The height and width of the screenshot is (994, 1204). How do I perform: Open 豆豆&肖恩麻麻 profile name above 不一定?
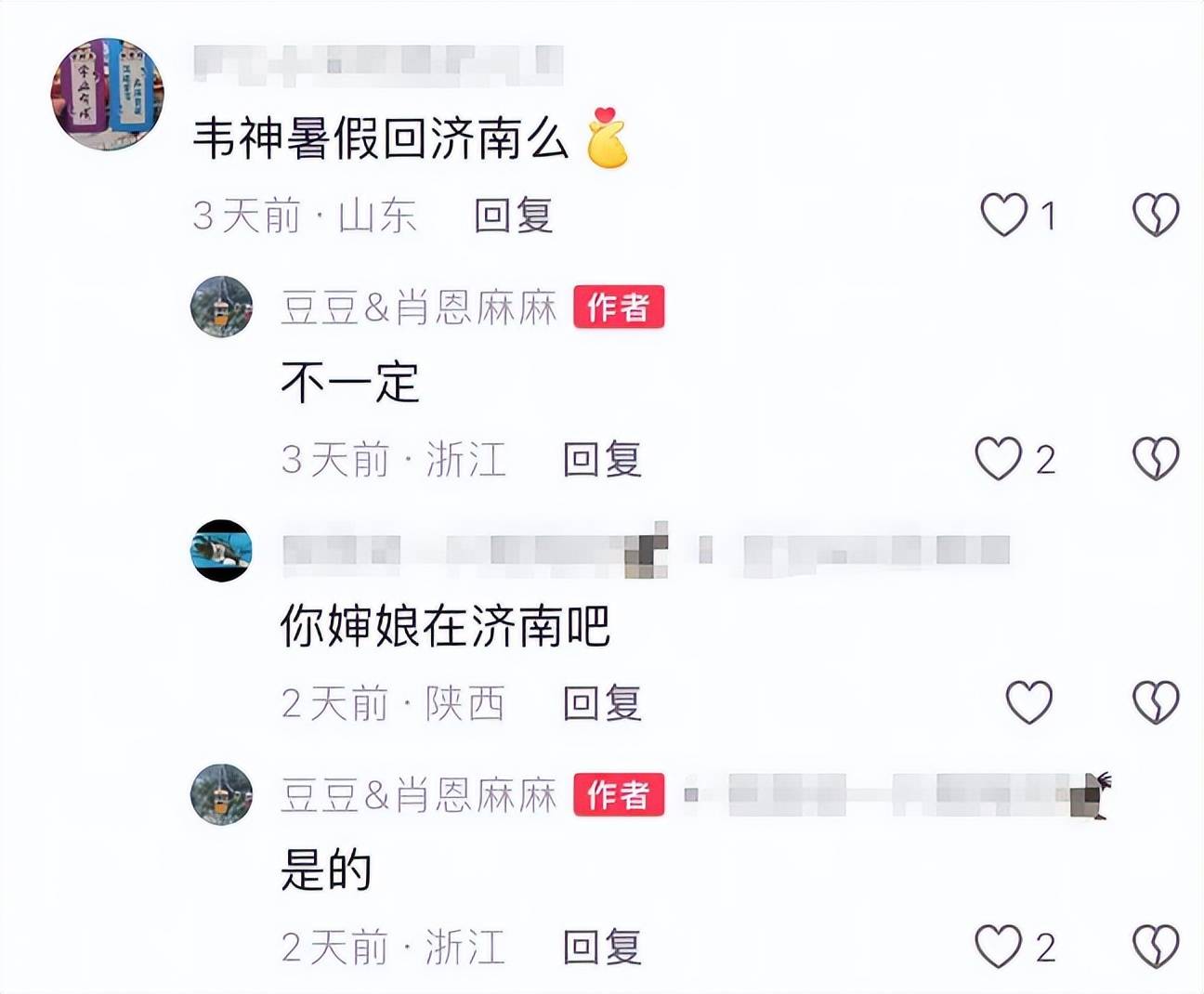pos(418,307)
